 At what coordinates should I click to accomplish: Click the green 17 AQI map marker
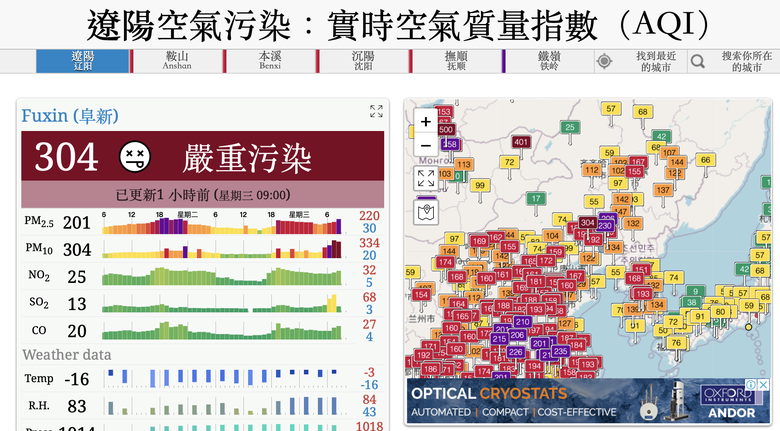coord(536,199)
